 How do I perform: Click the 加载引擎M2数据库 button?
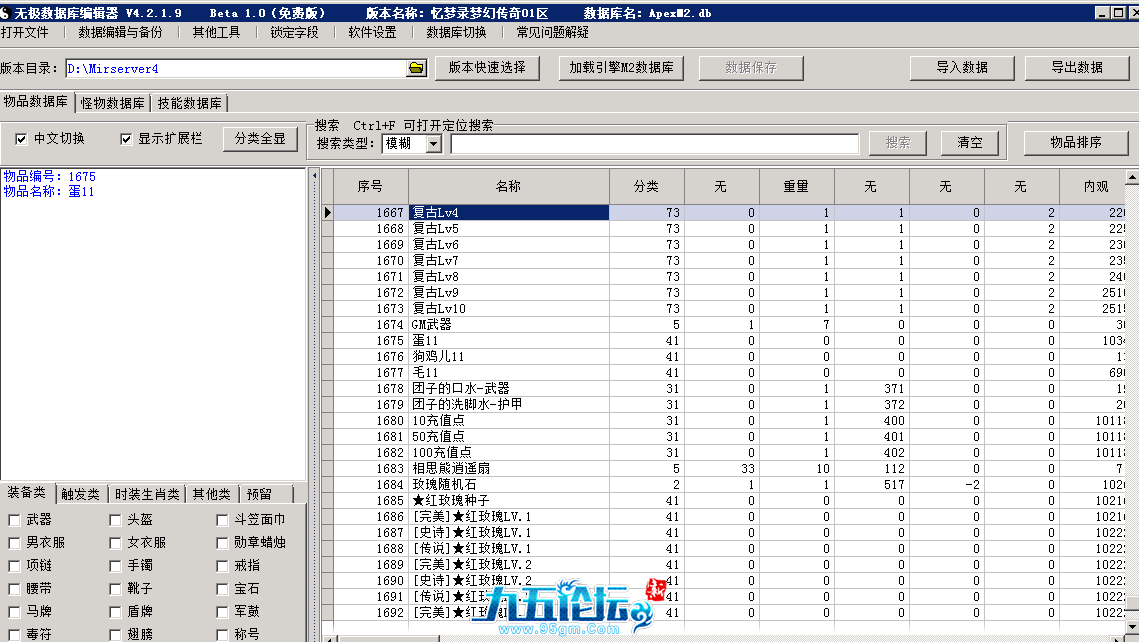621,68
